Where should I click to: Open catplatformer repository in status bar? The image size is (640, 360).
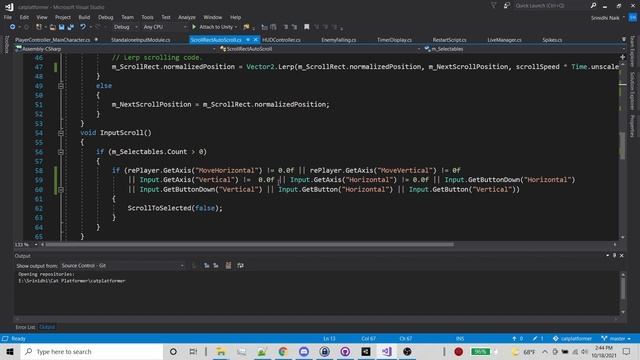click(x=572, y=339)
